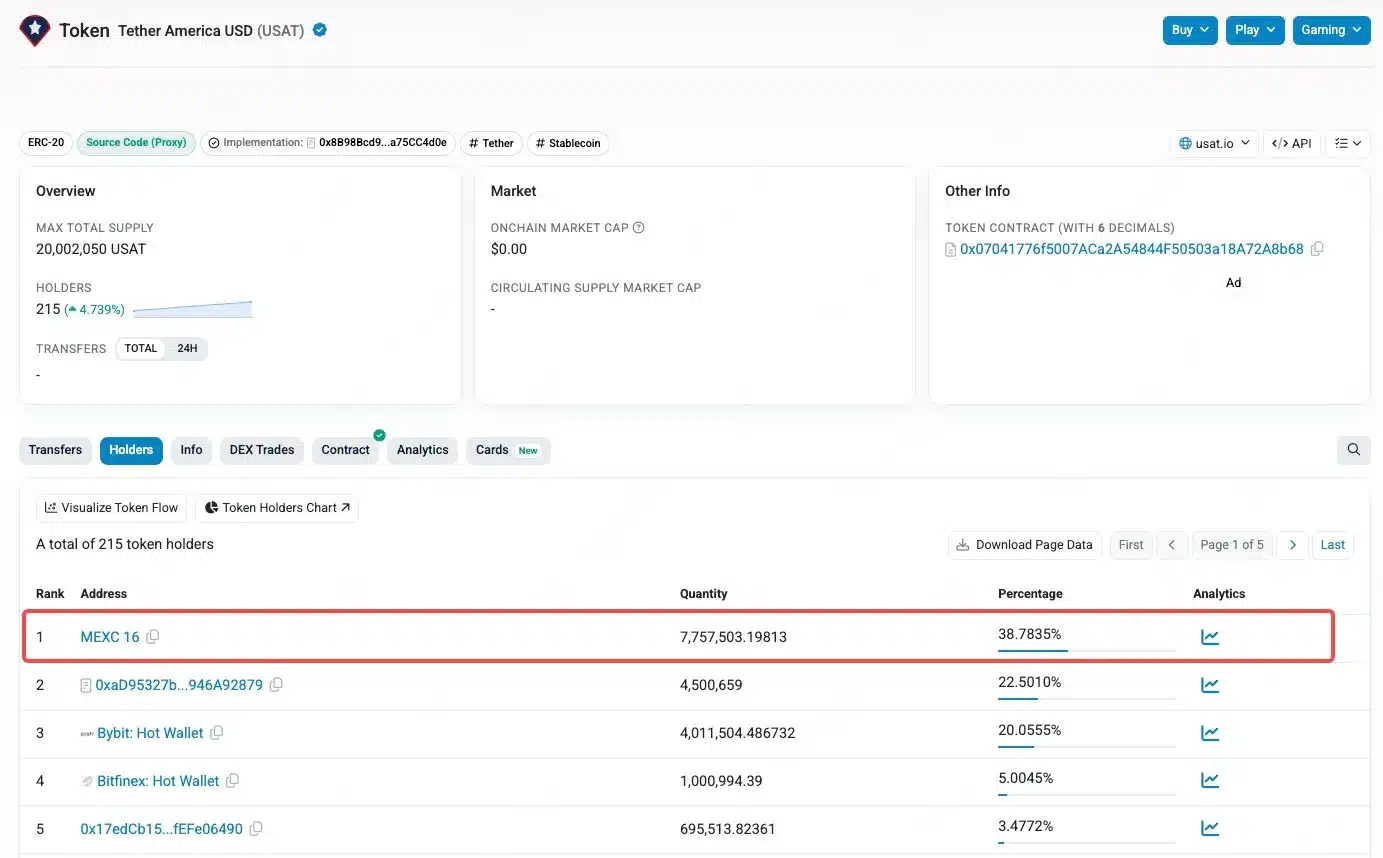Switch transfers view to 24H

187,348
